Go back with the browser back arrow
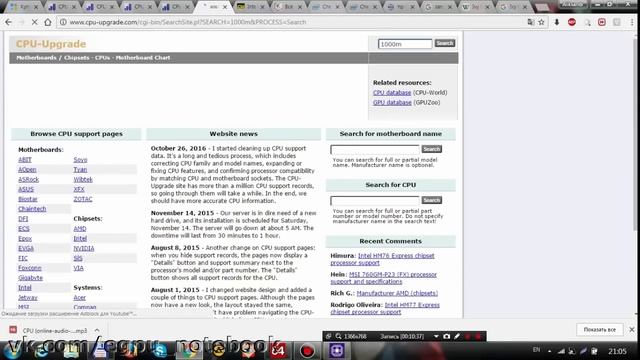 point(8,22)
